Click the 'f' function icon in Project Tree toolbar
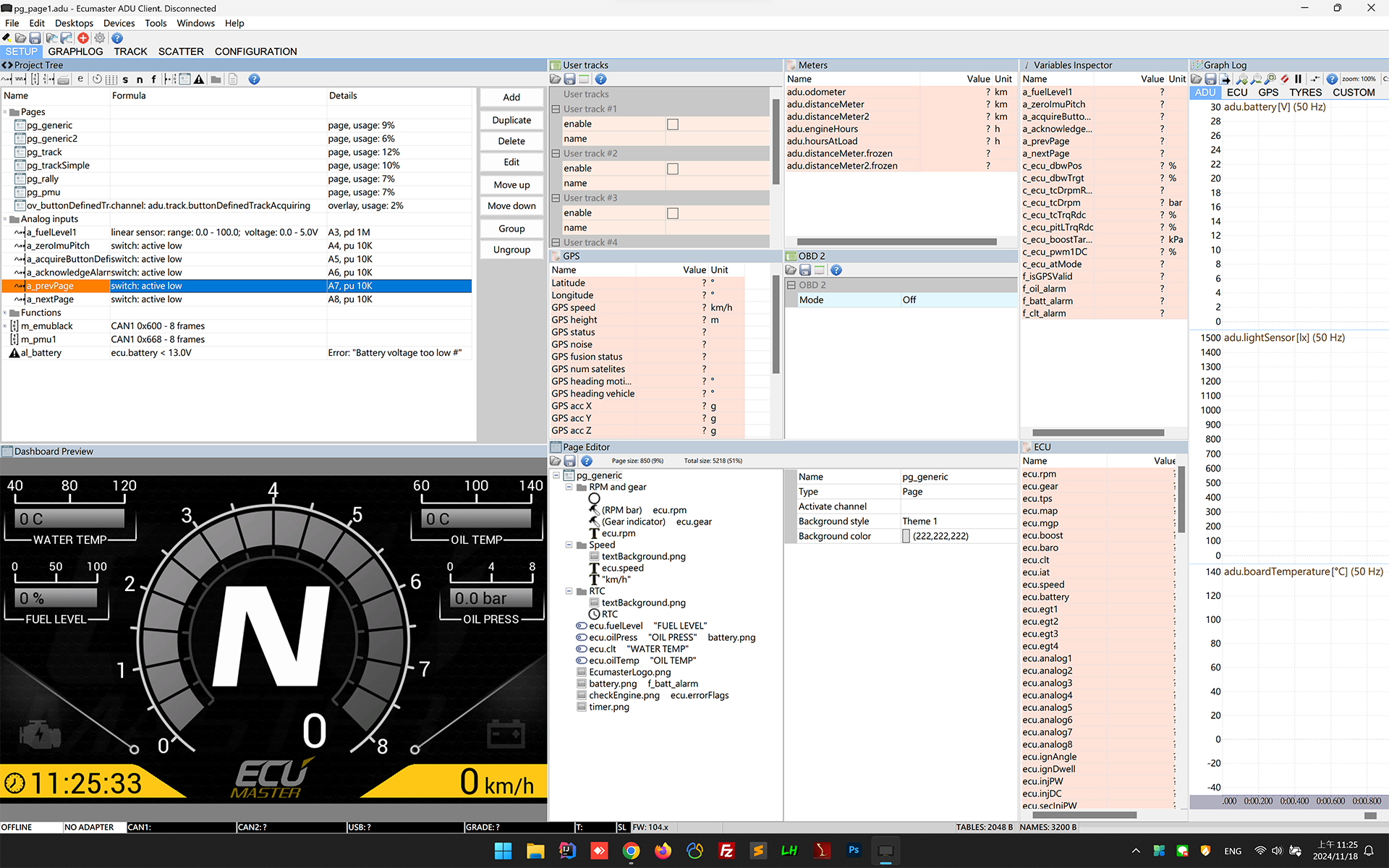Viewport: 1389px width, 868px height. [x=153, y=80]
